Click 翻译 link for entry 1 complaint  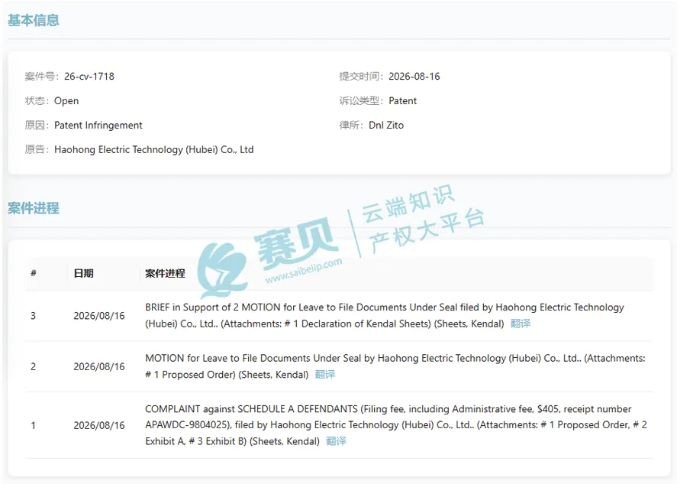pos(336,441)
